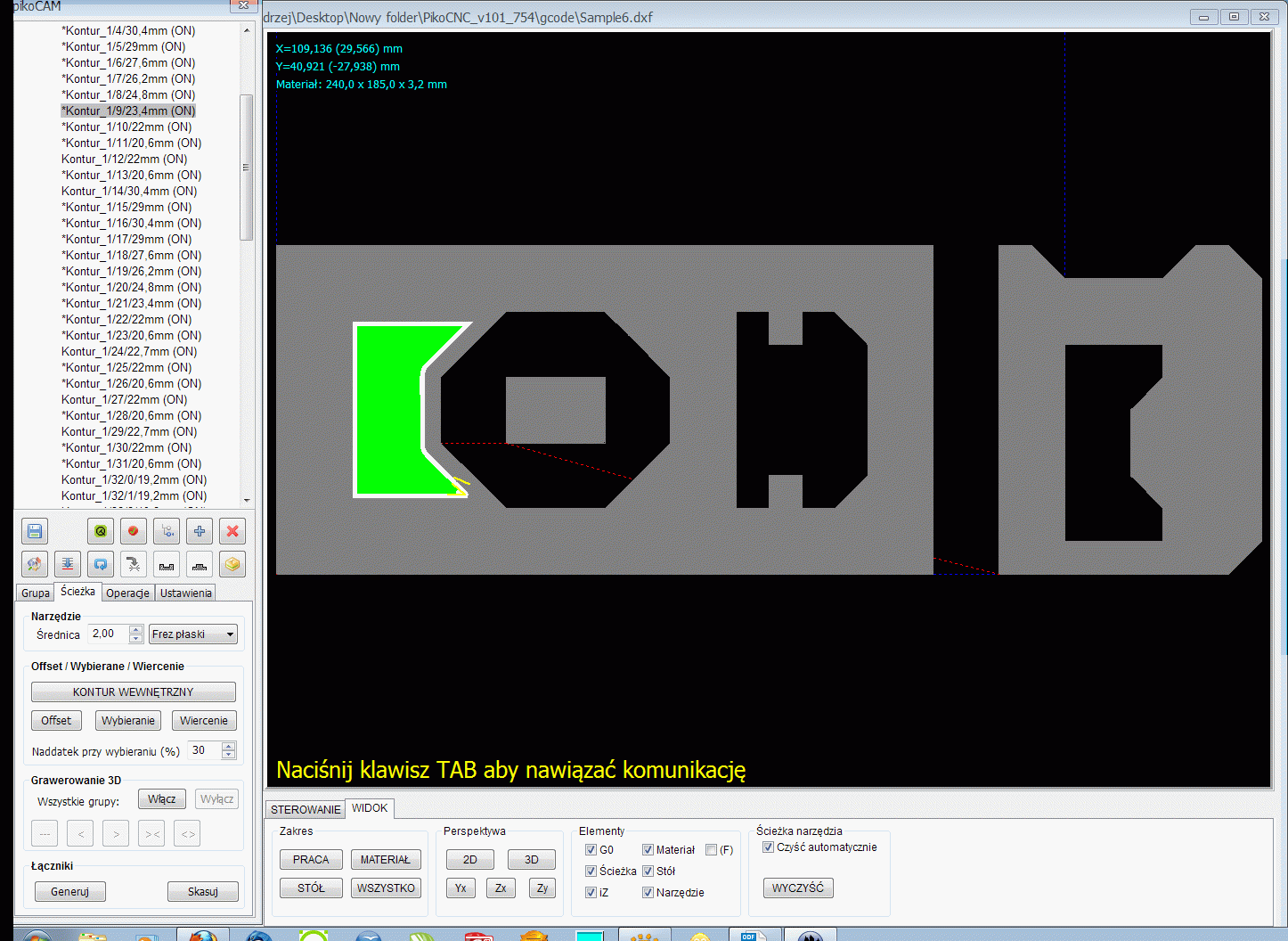Select Kontur_1/24/22,7mm (ON) list row

pos(129,352)
